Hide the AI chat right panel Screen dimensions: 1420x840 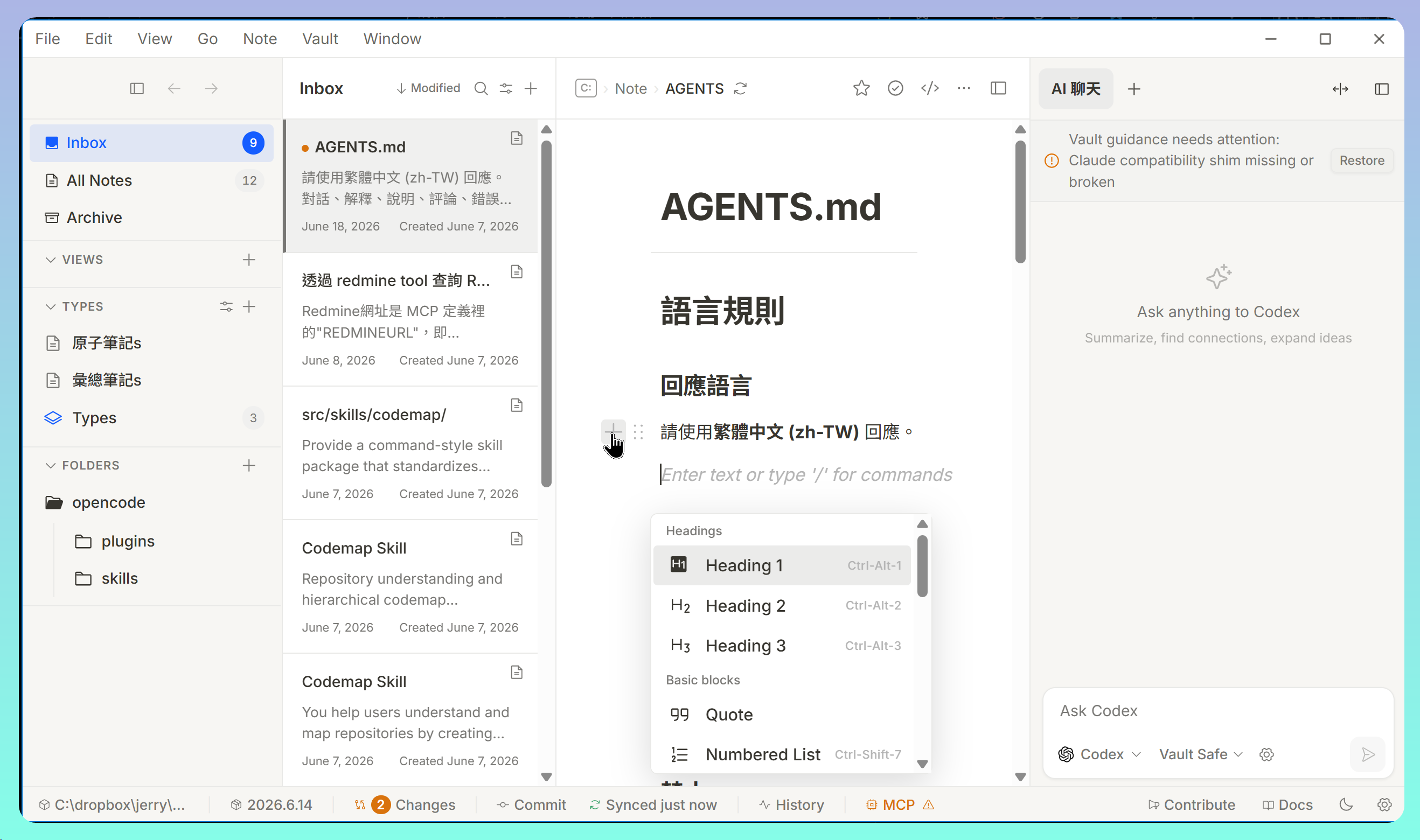pos(1382,89)
